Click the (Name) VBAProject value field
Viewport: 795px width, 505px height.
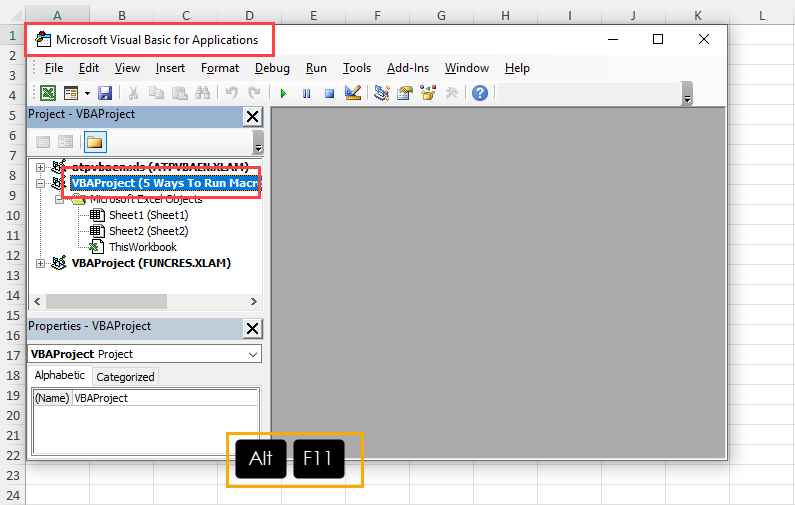(x=165, y=399)
